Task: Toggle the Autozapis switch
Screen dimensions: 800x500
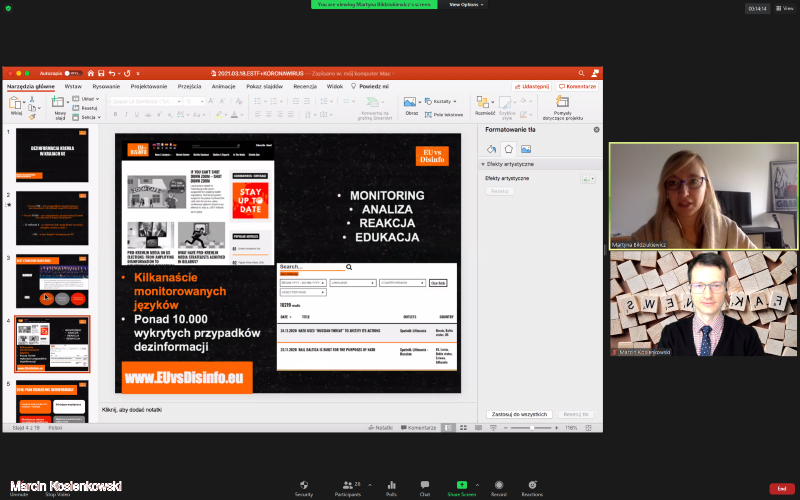Action: pos(73,73)
